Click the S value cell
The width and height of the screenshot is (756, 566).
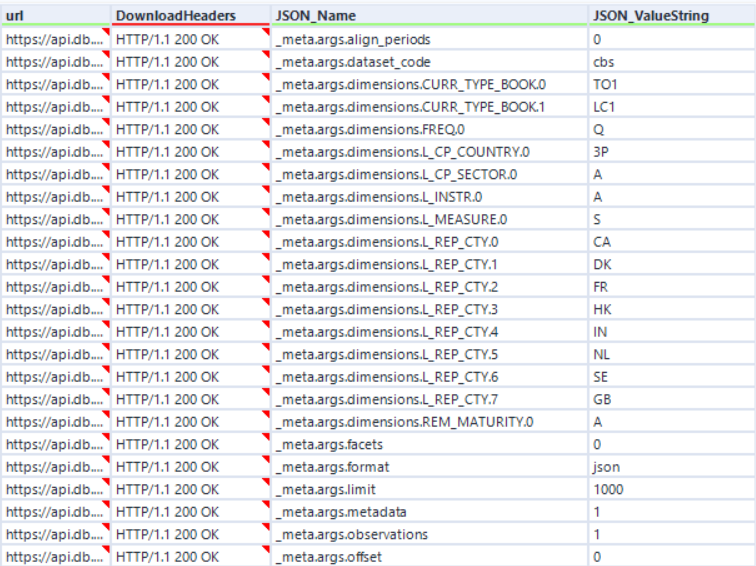click(673, 219)
